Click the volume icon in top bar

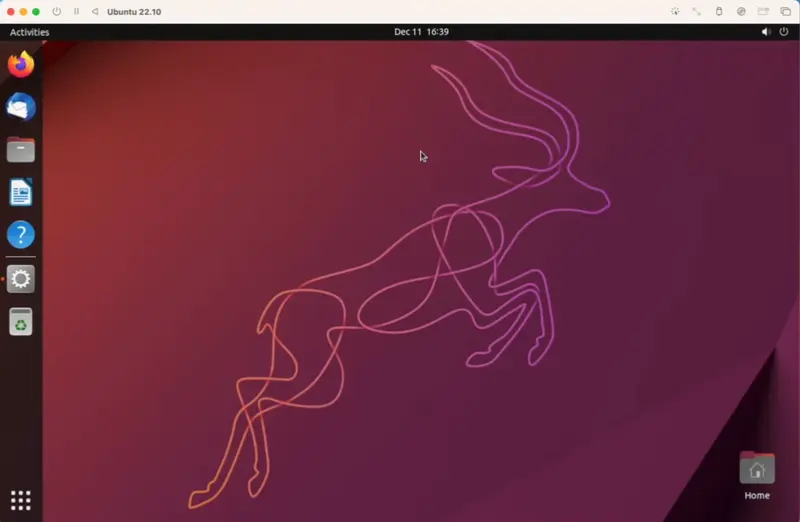pos(766,32)
